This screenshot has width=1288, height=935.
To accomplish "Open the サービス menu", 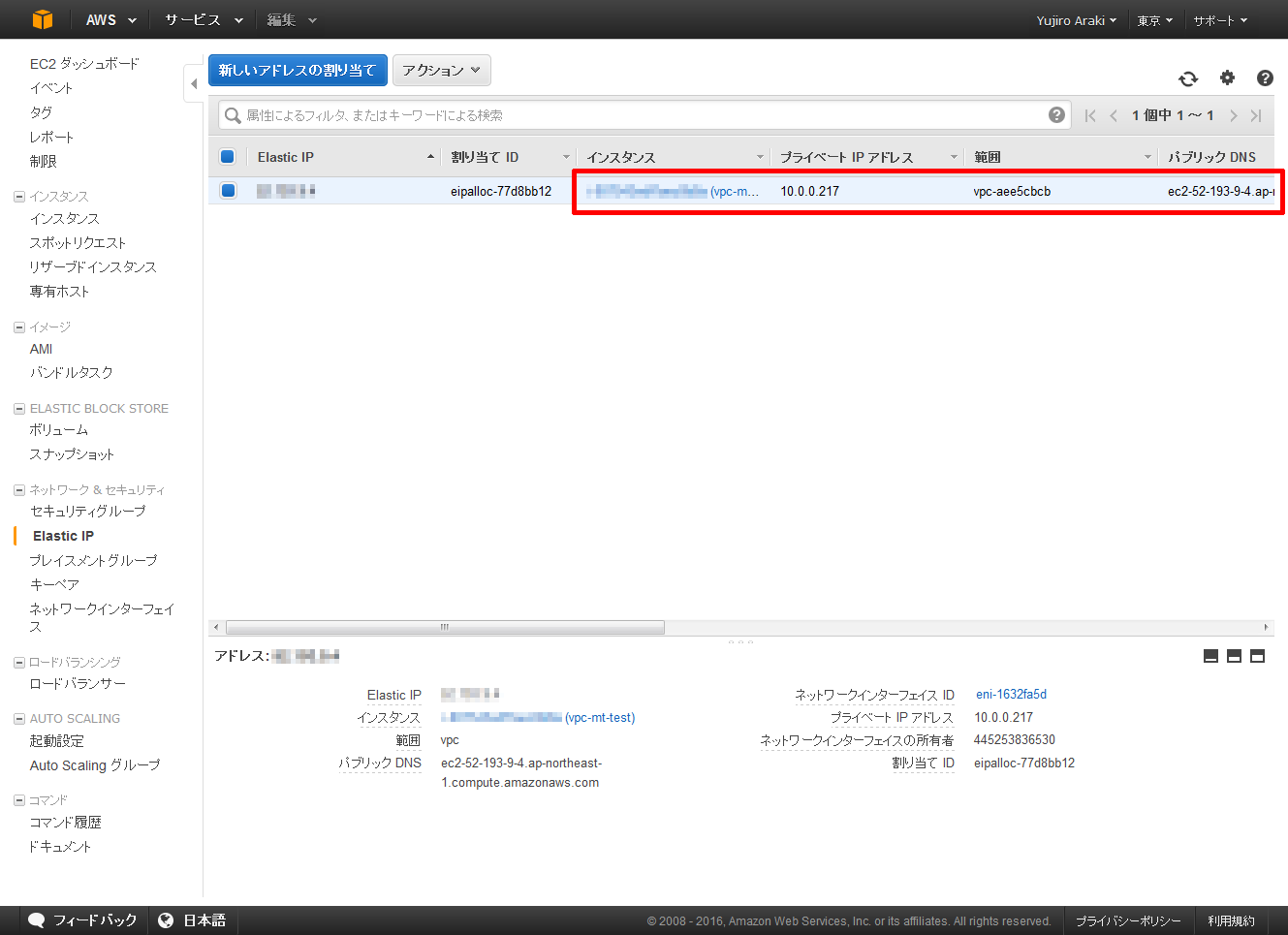I will 204,19.
